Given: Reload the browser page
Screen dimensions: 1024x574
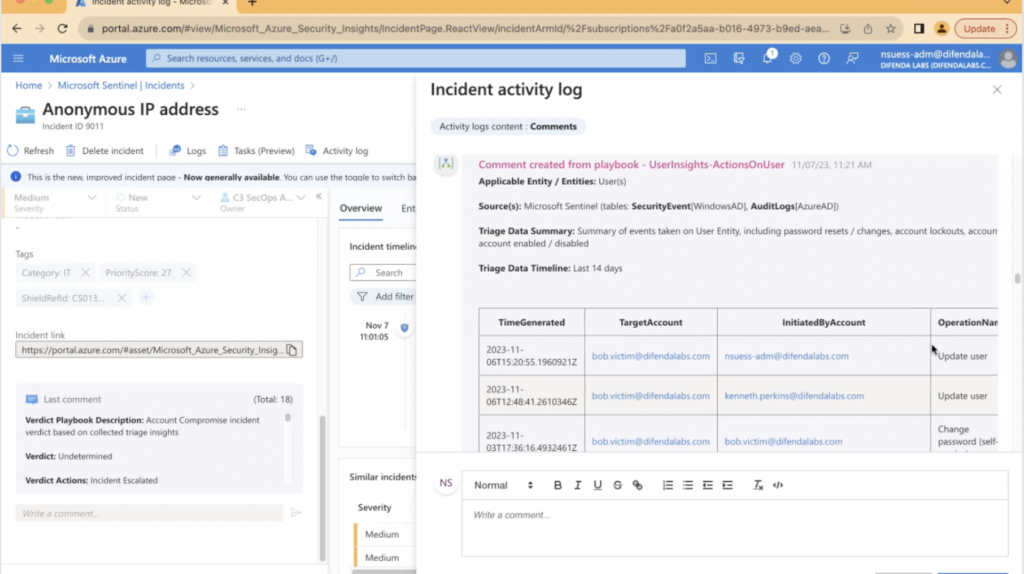Looking at the screenshot, I should pos(62,29).
